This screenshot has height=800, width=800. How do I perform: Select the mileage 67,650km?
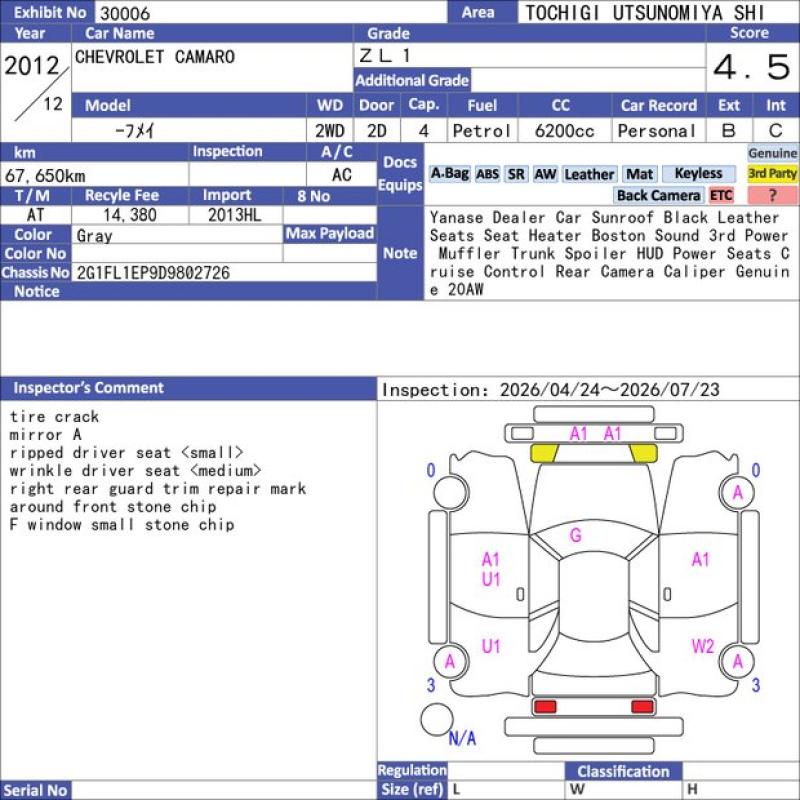45,176
